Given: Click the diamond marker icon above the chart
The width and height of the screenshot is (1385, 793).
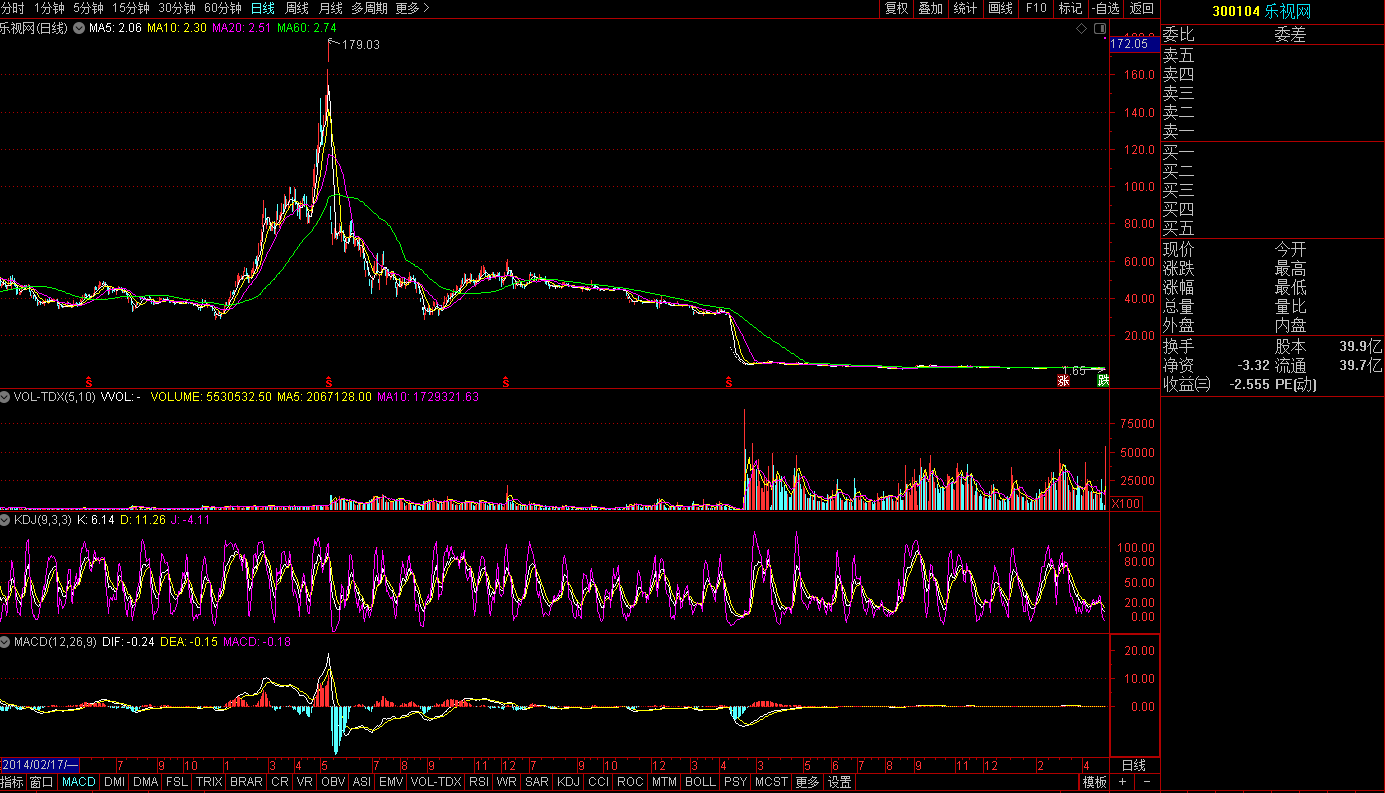Looking at the screenshot, I should 1081,29.
